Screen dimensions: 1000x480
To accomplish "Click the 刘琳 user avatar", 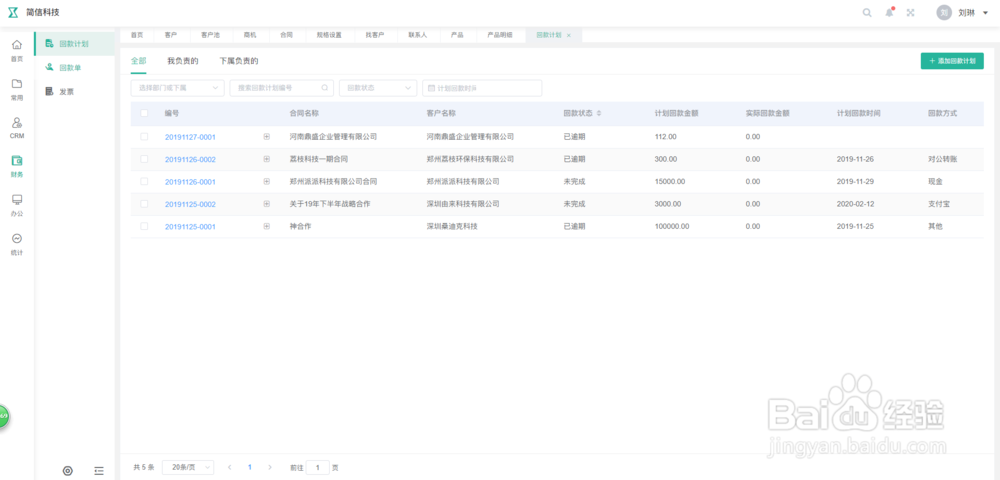I will [944, 13].
